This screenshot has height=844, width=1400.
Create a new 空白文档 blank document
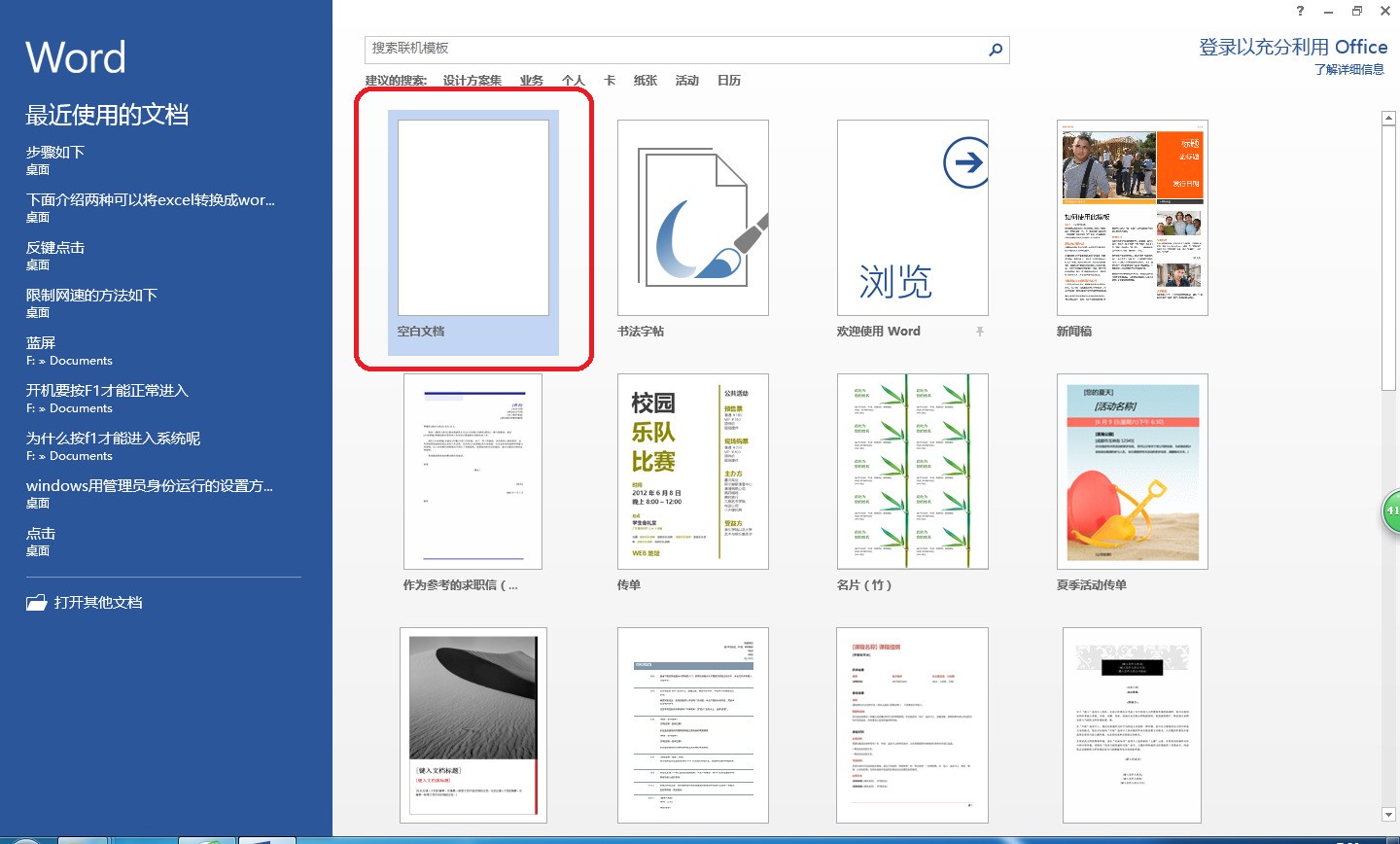coord(473,231)
